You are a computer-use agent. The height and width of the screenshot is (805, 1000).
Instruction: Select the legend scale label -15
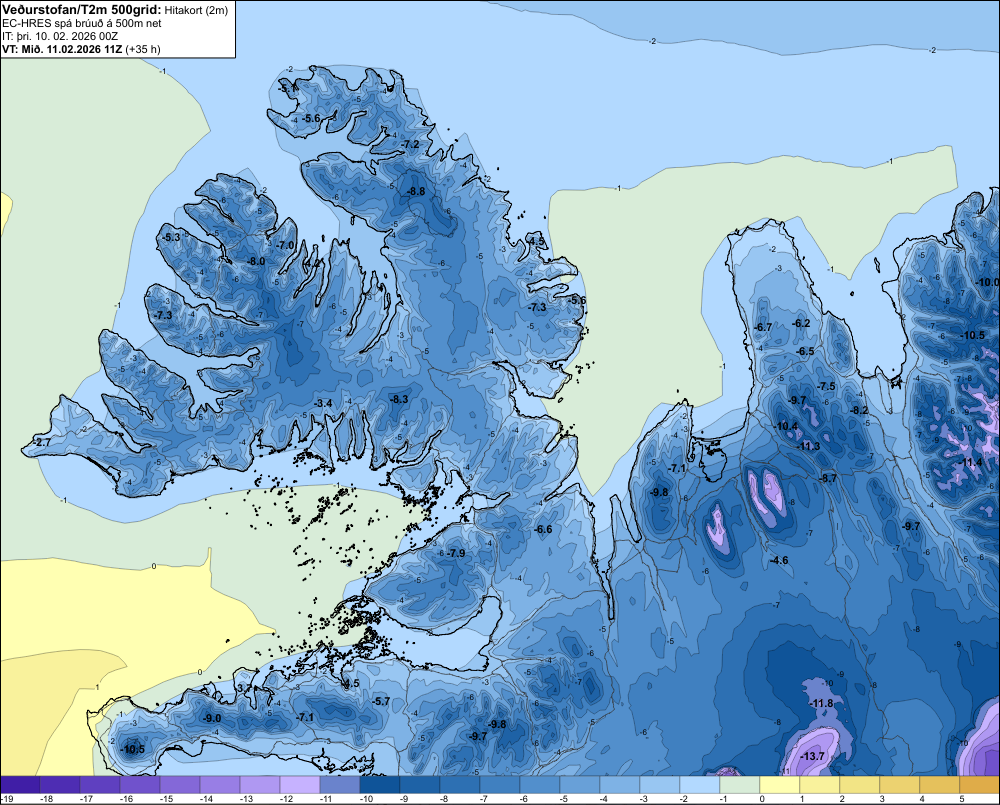coord(166,799)
